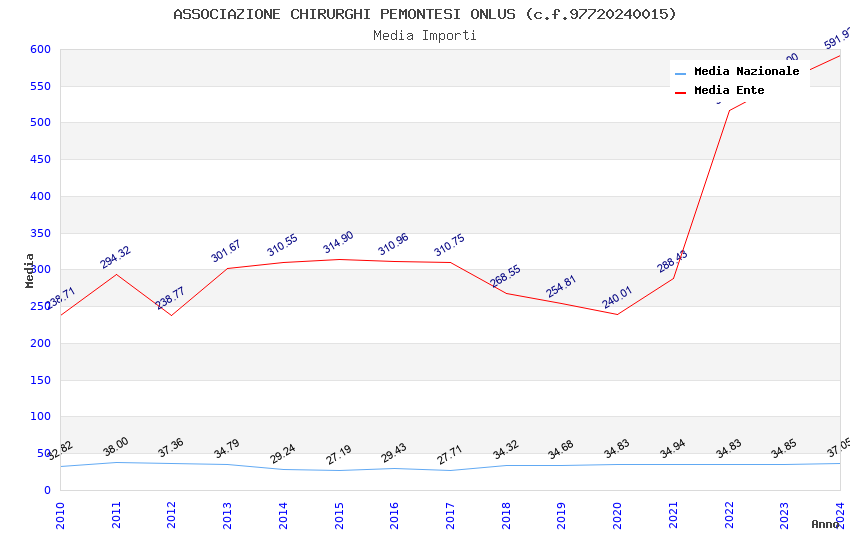The image size is (850, 550).
Task: Click the x-axis year 2018
Action: pyautogui.click(x=506, y=515)
